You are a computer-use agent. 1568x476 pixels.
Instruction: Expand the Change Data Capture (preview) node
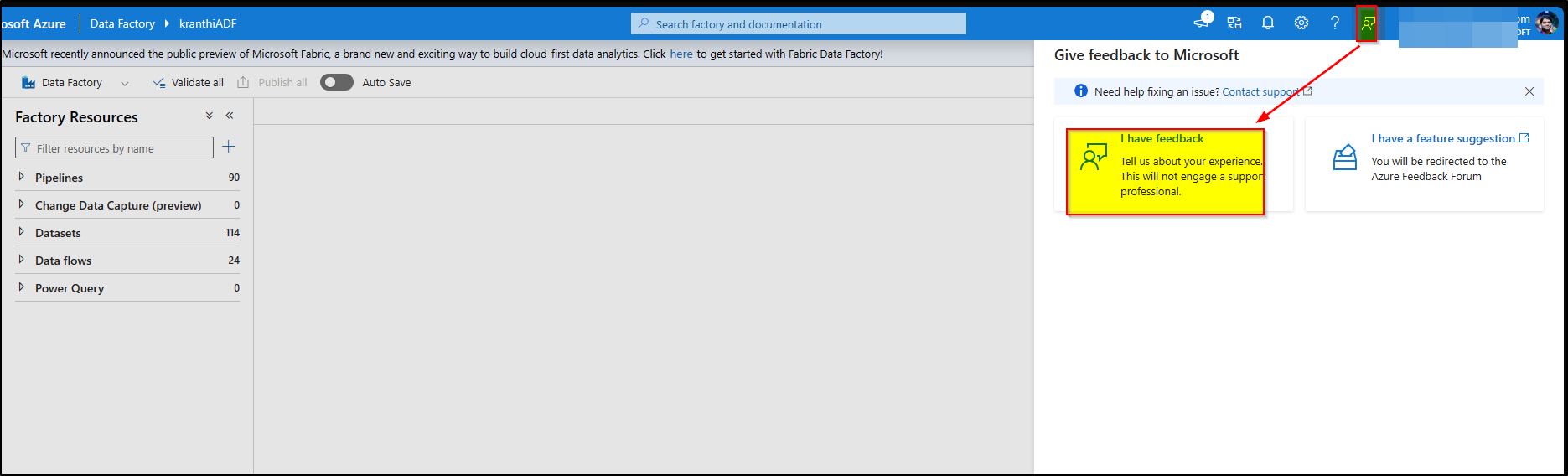coord(21,204)
